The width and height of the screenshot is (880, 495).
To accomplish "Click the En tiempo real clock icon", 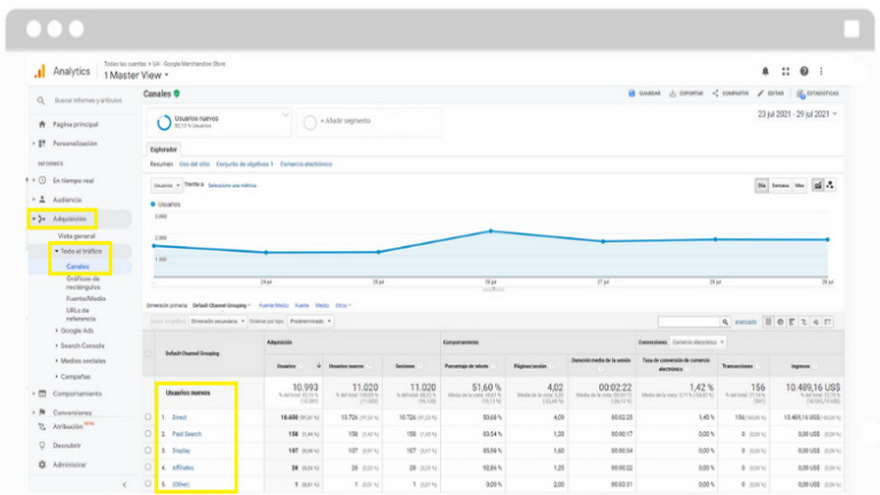I will coord(42,180).
